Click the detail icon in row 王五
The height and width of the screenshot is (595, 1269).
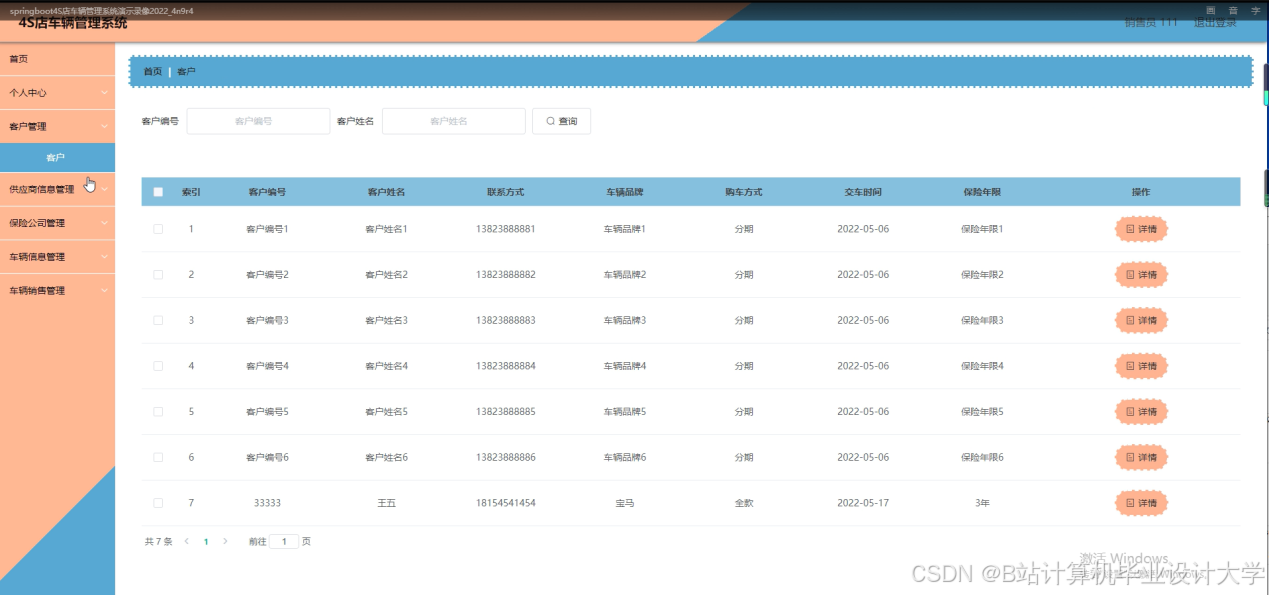coord(1130,503)
